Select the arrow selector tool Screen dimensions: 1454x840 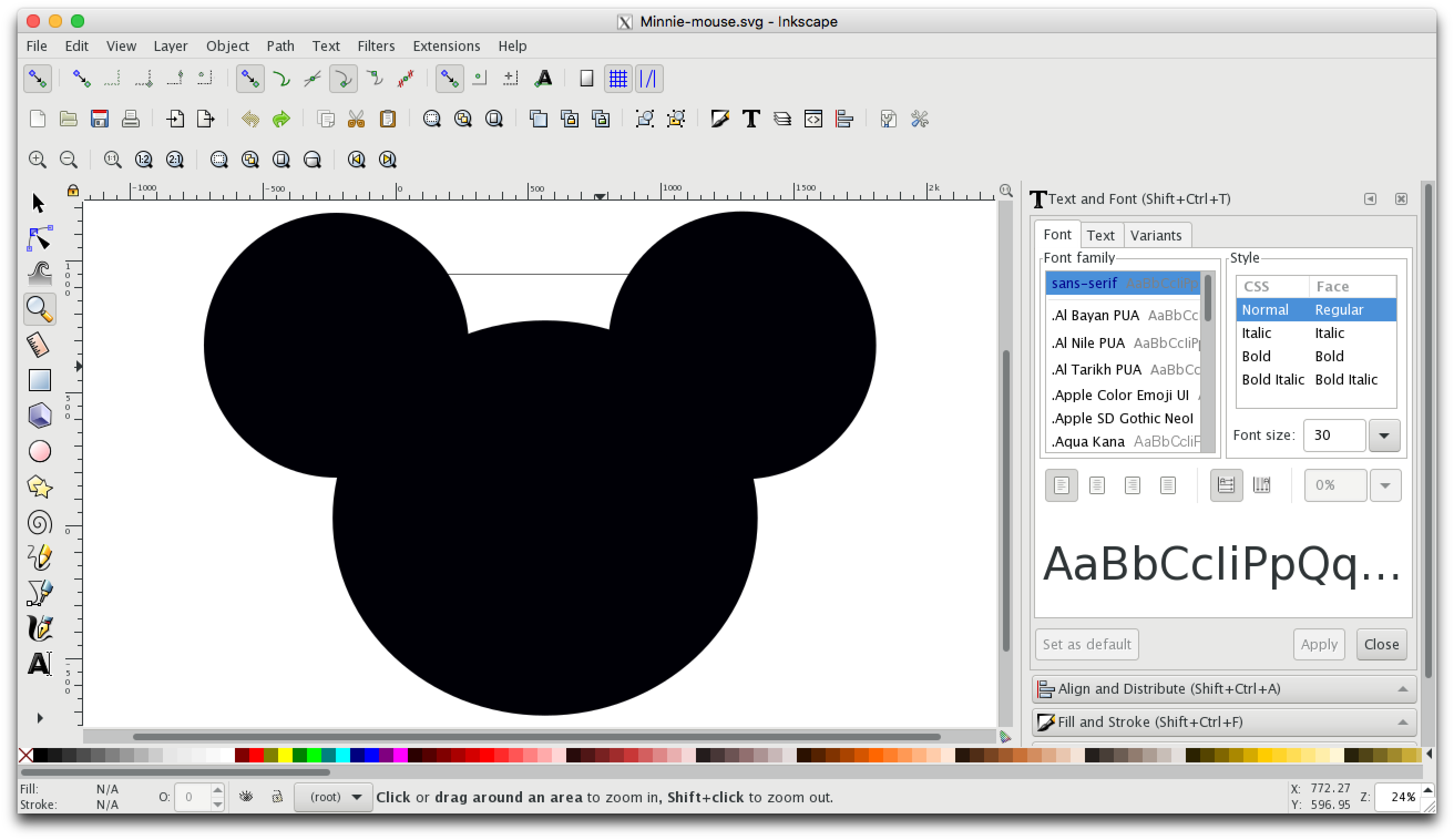[x=39, y=203]
